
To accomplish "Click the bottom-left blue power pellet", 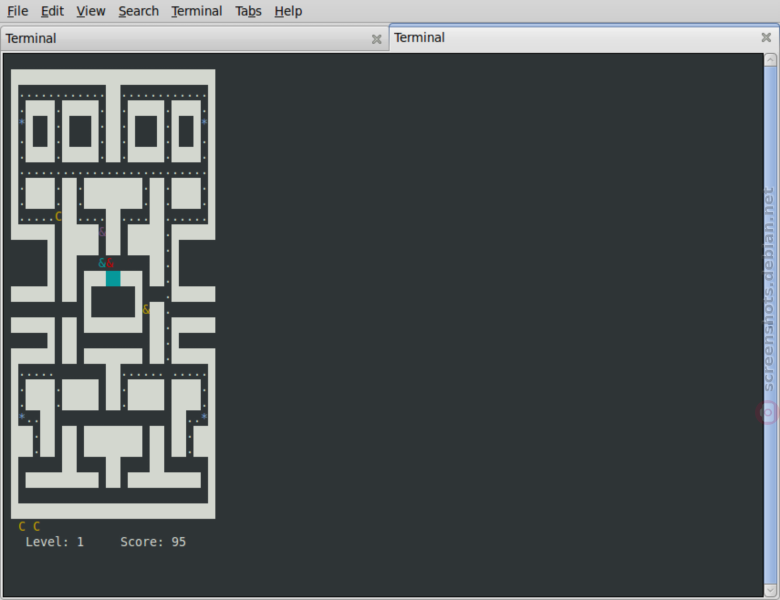I will click(22, 416).
